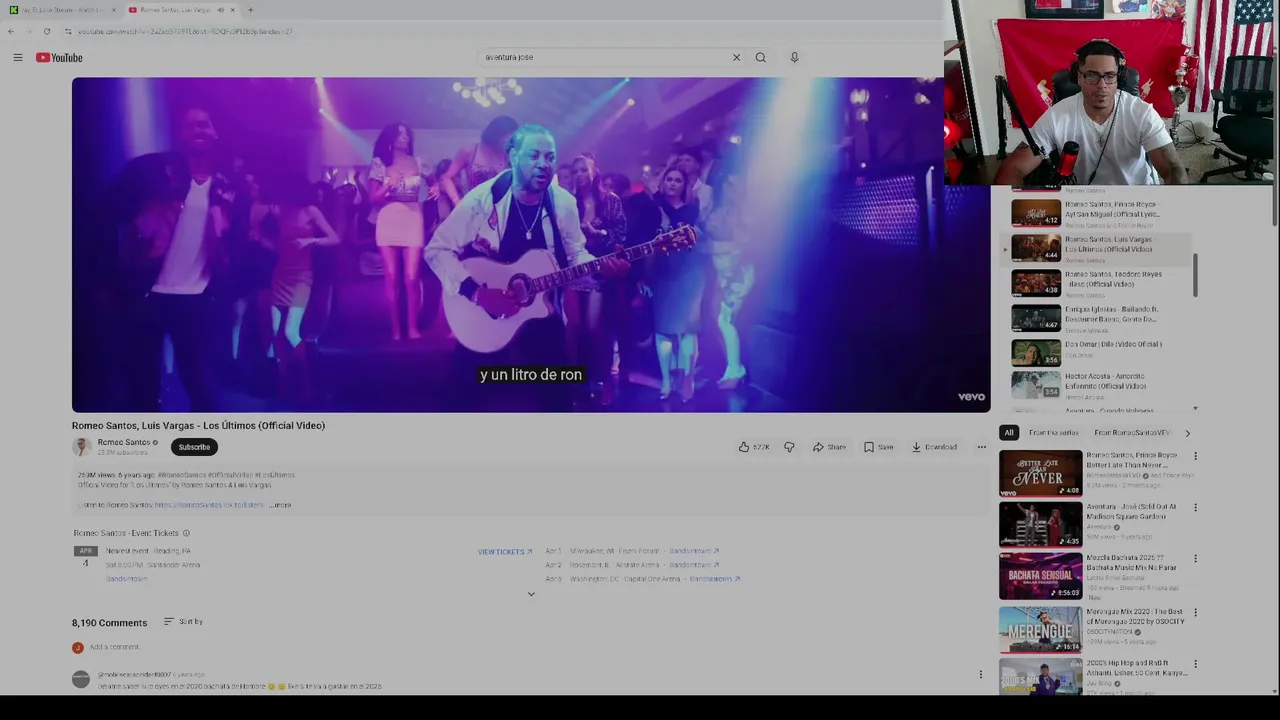The height and width of the screenshot is (720, 1280).
Task: Select the From RomeoSantosVEVO filter chip
Action: coord(1132,433)
